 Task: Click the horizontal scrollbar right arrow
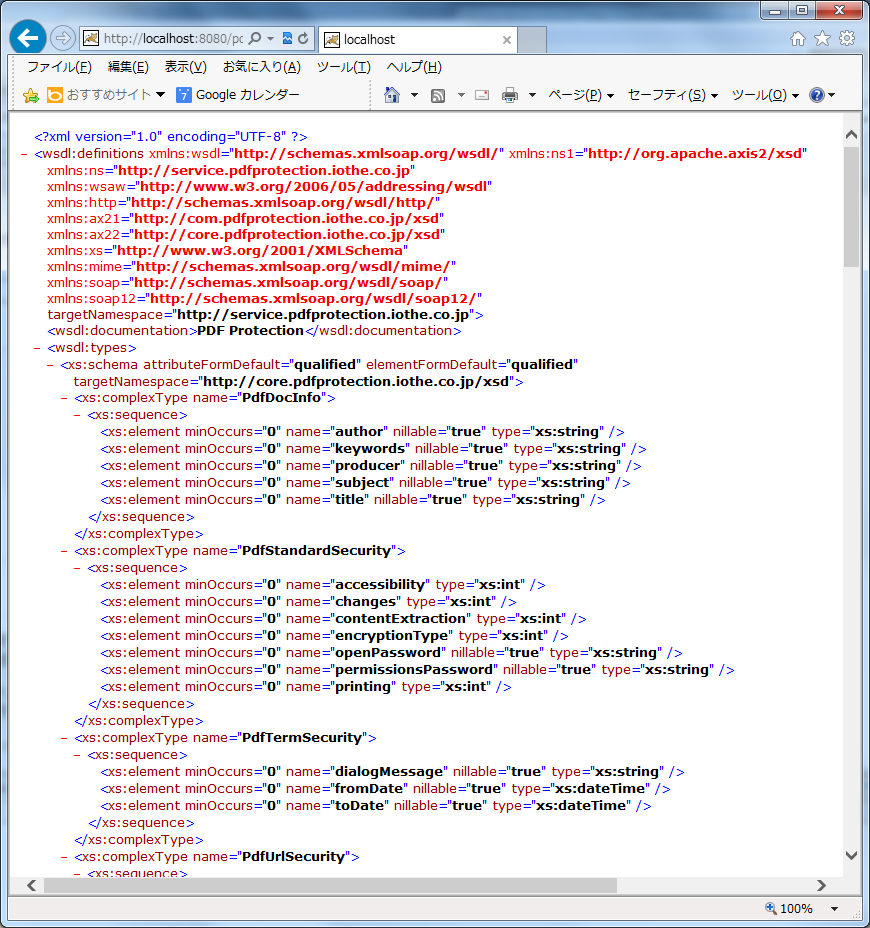[821, 885]
